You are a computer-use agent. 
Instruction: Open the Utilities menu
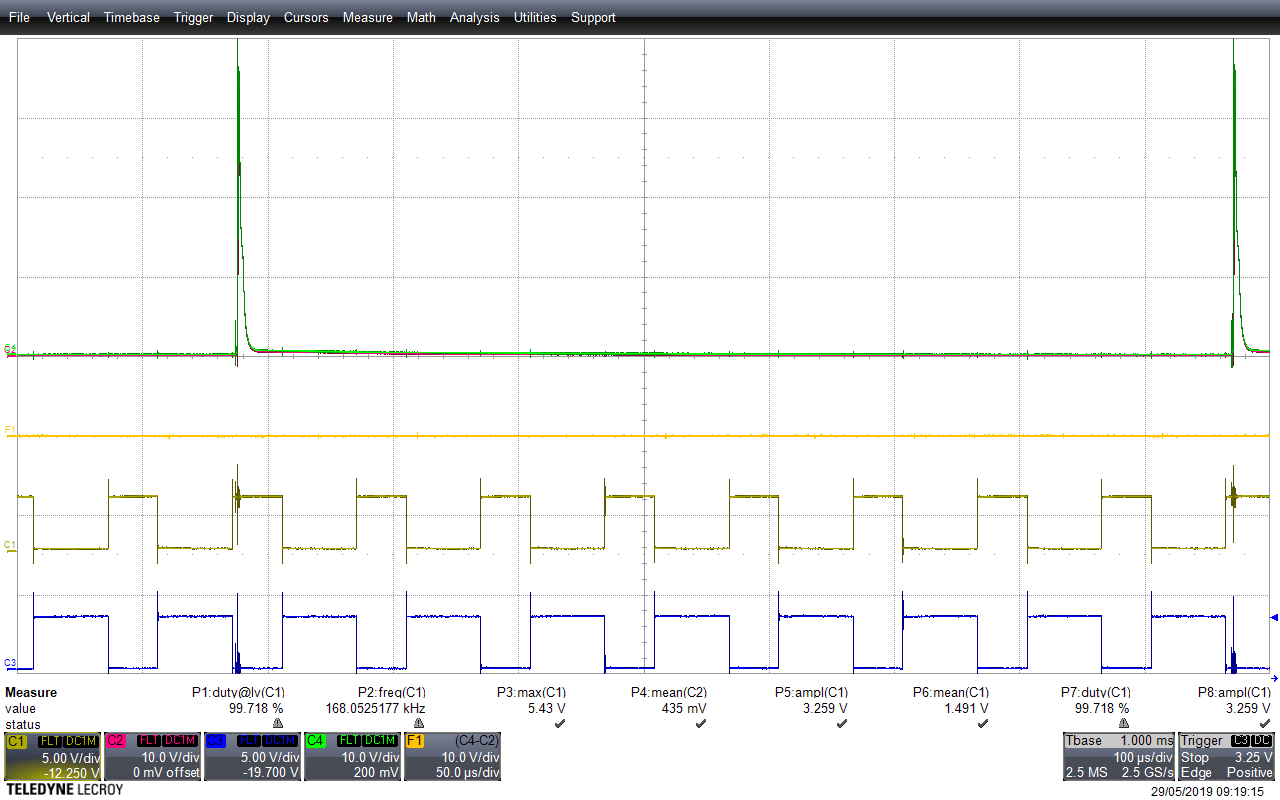535,17
